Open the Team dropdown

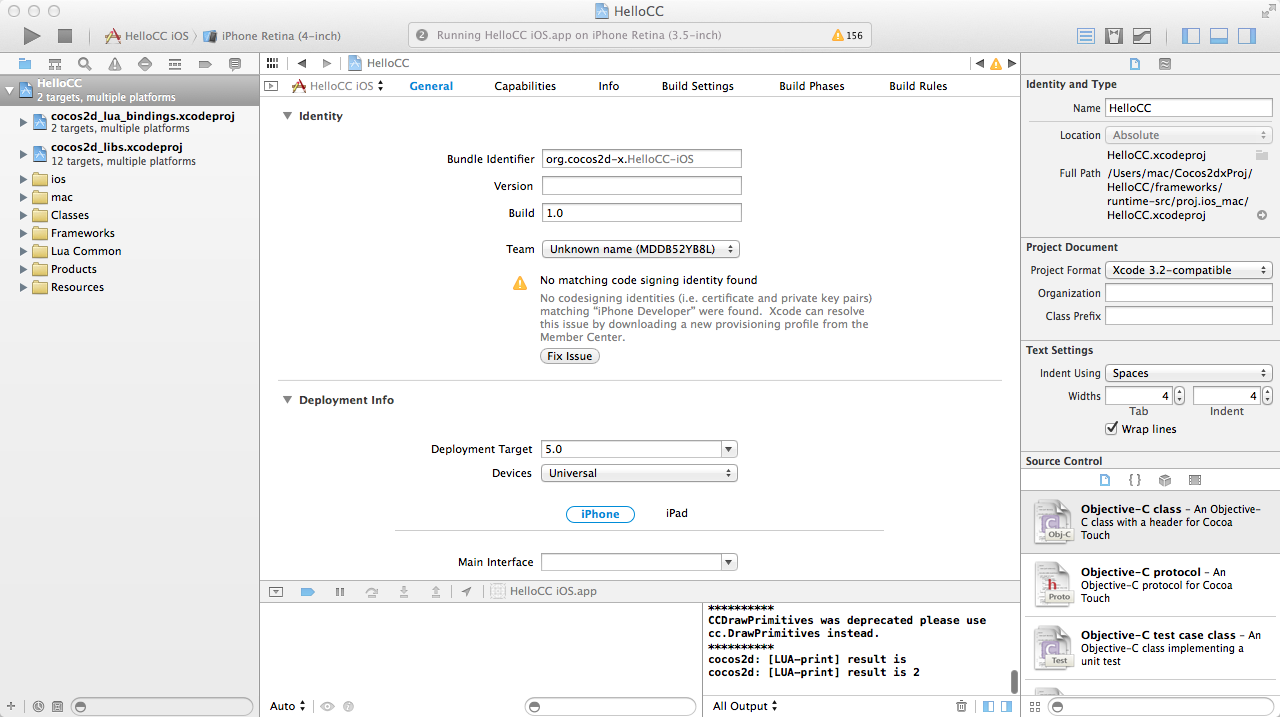pos(641,249)
